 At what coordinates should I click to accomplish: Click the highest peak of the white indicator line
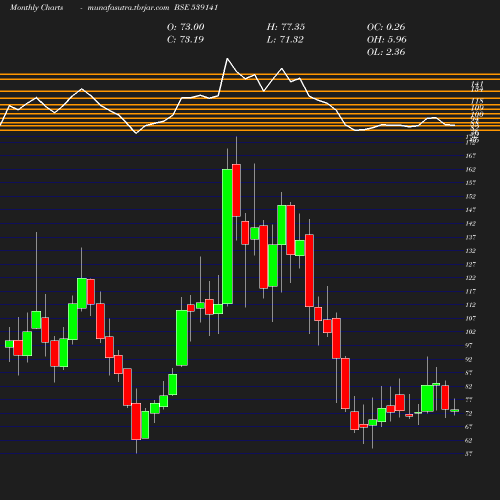tap(228, 59)
